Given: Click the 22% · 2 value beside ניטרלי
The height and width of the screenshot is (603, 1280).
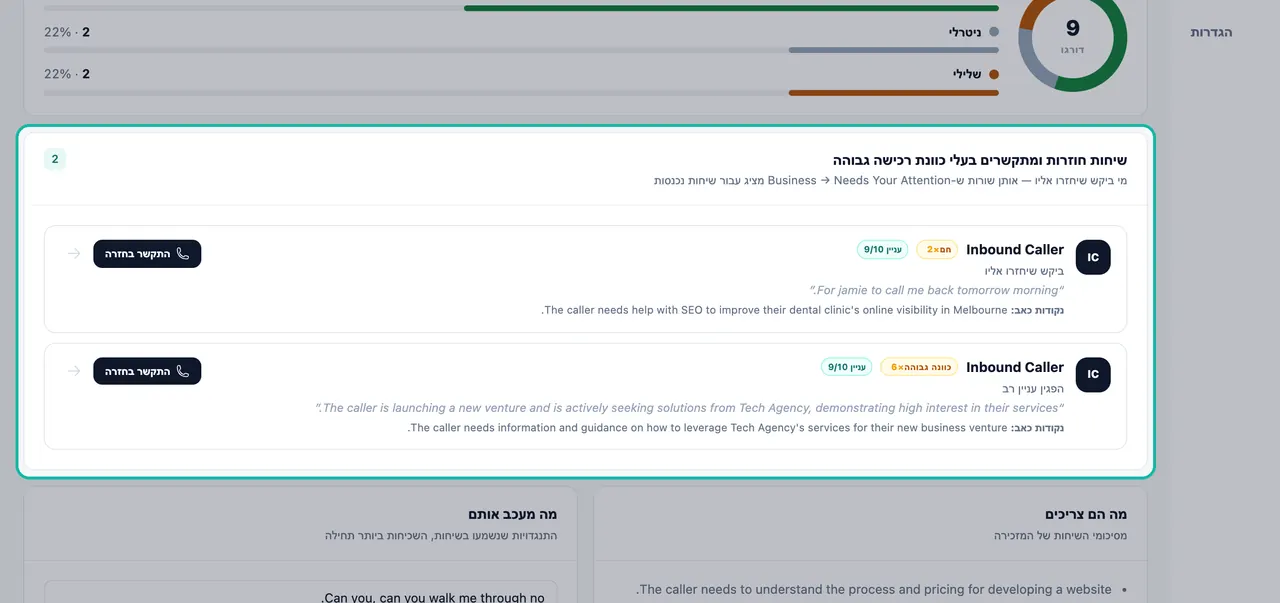Looking at the screenshot, I should tap(67, 32).
